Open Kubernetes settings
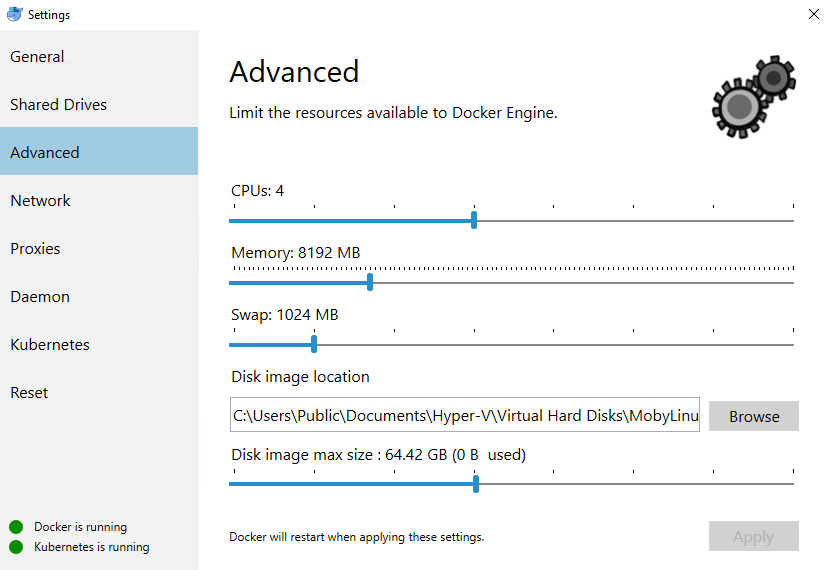This screenshot has width=829, height=570. pyautogui.click(x=50, y=345)
